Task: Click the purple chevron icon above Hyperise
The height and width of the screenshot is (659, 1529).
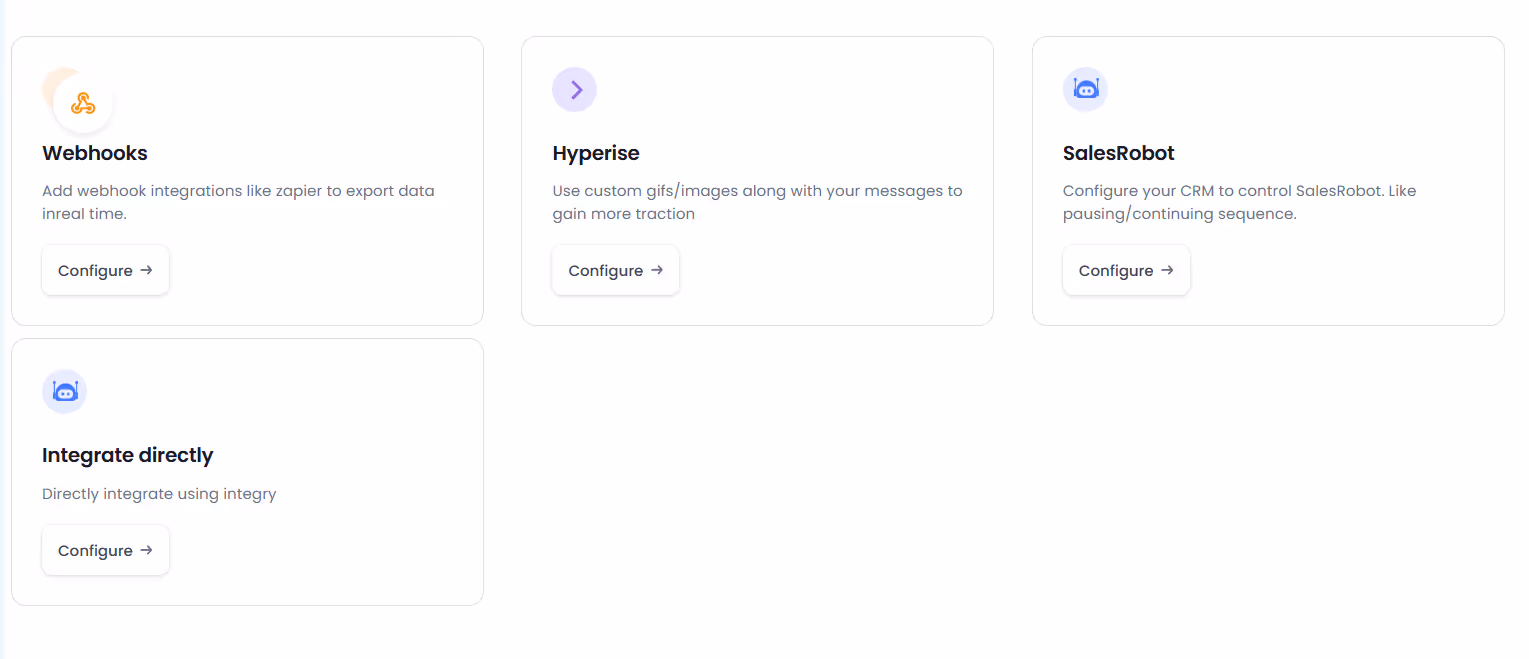Action: 574,89
